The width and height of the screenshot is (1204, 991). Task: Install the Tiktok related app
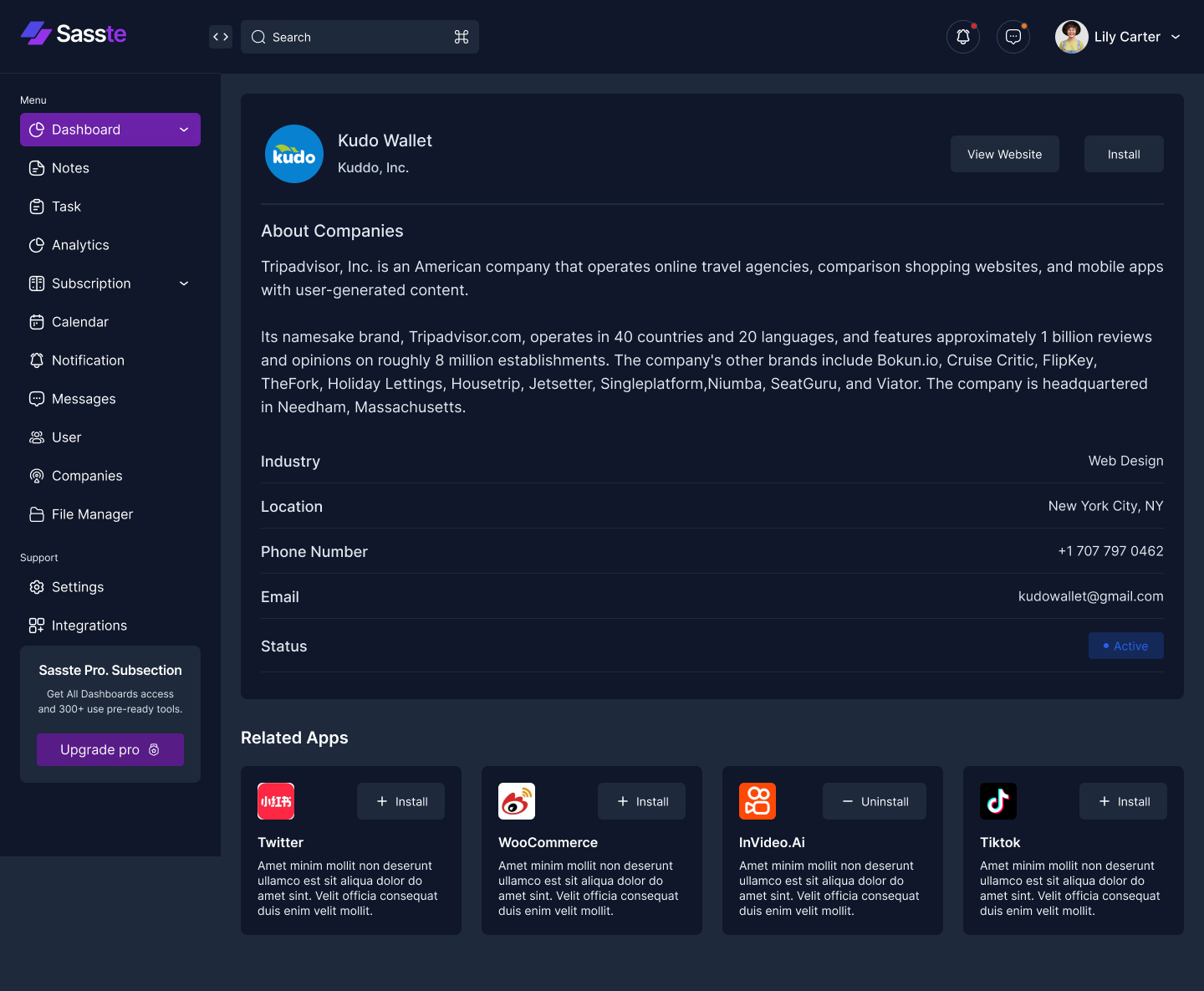pos(1124,801)
